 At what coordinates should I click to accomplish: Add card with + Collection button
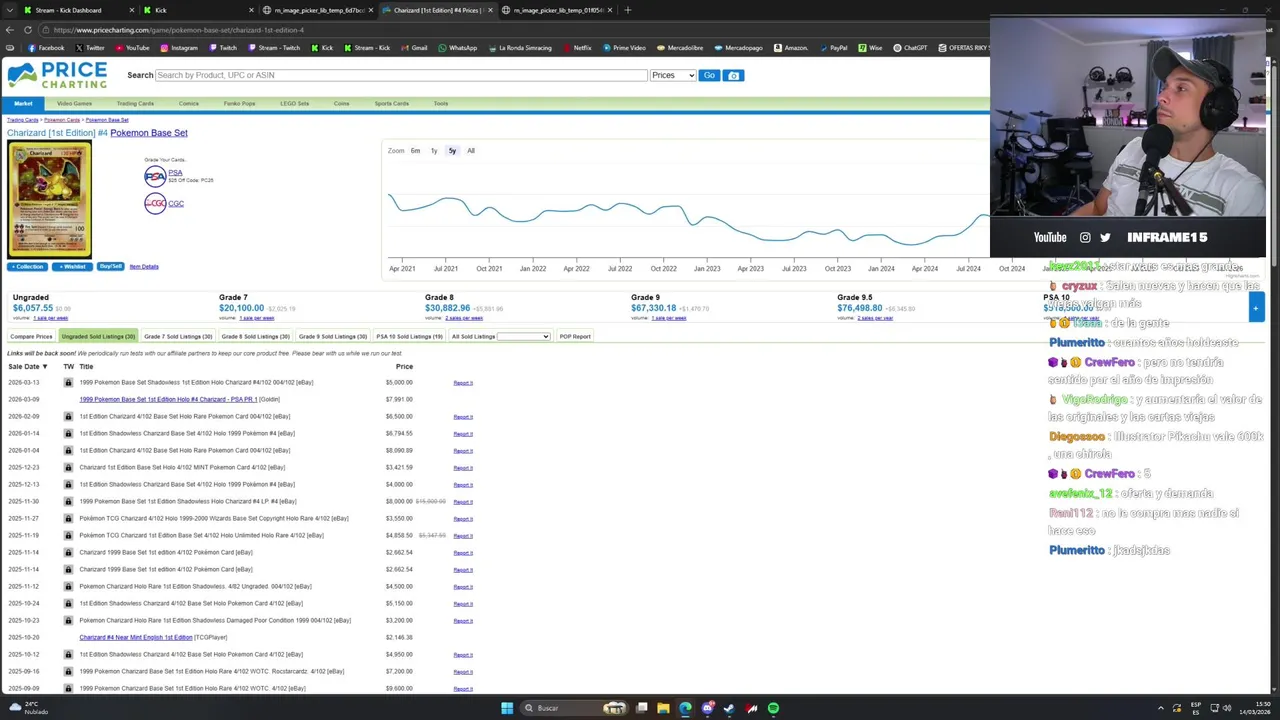(28, 267)
